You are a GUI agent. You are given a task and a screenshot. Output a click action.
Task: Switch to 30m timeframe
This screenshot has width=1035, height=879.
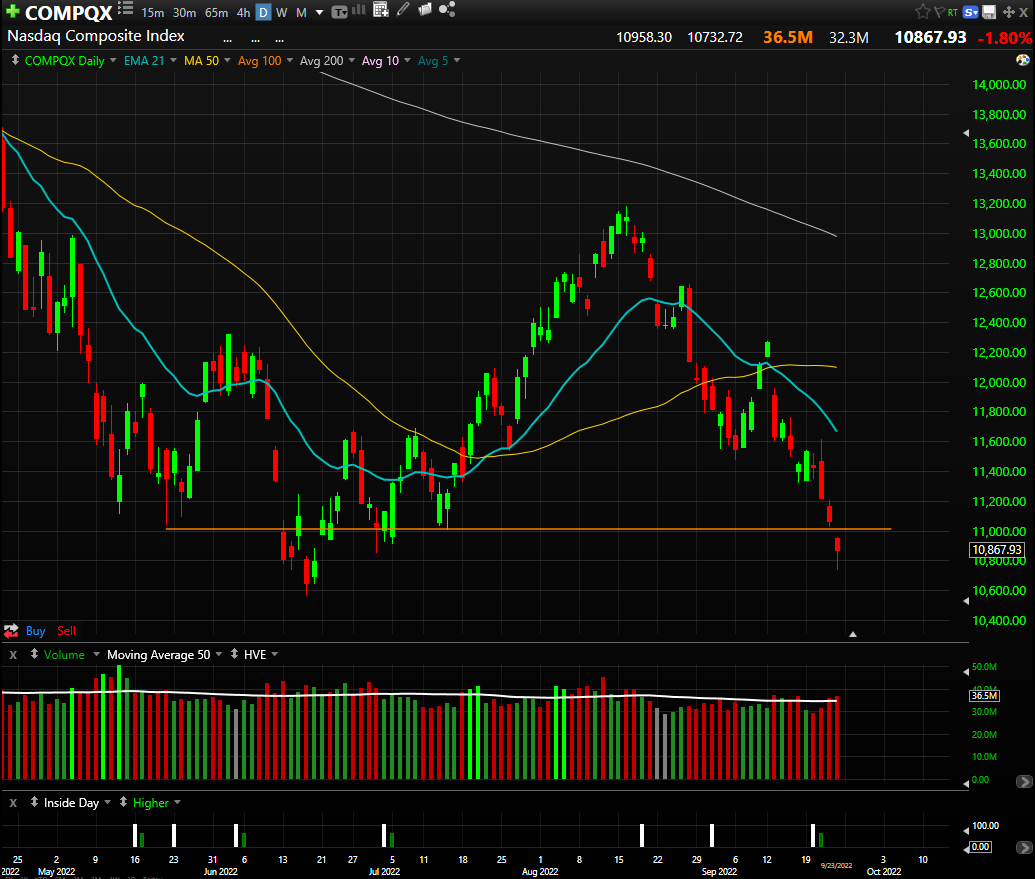pos(184,13)
